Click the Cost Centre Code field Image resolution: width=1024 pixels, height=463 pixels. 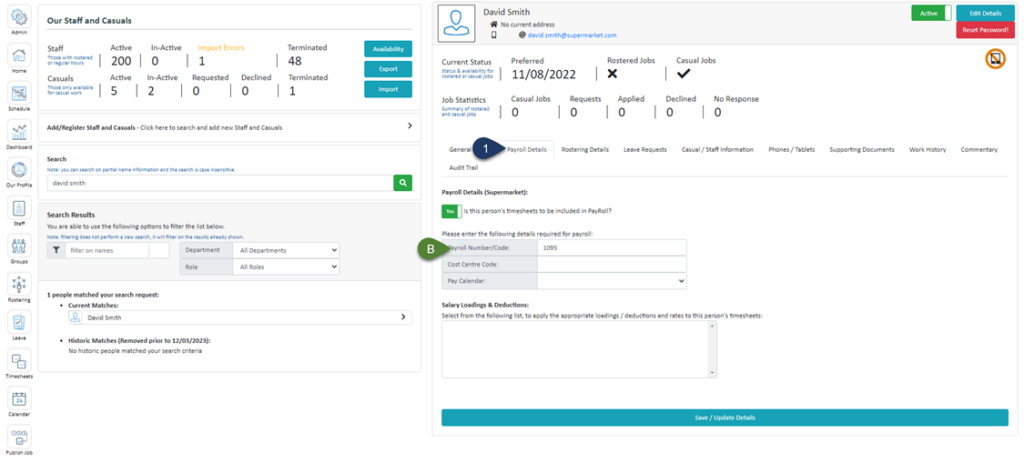point(611,264)
